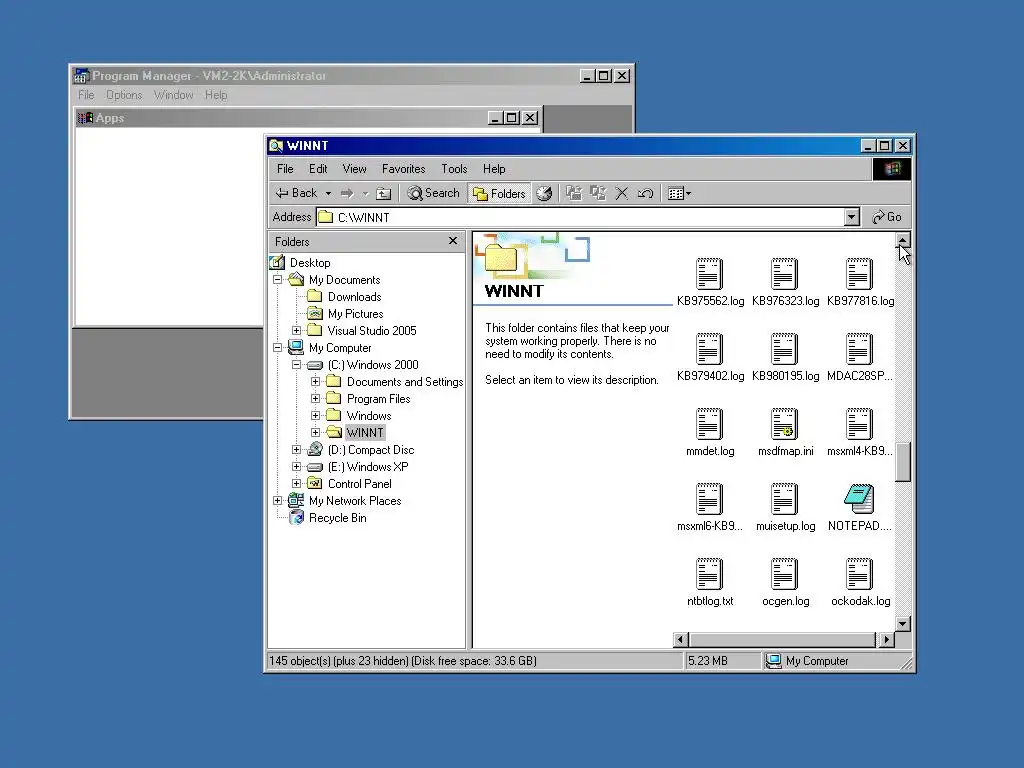Screen dimensions: 1024x768
Task: Toggle the Folders pane button
Action: (x=500, y=193)
